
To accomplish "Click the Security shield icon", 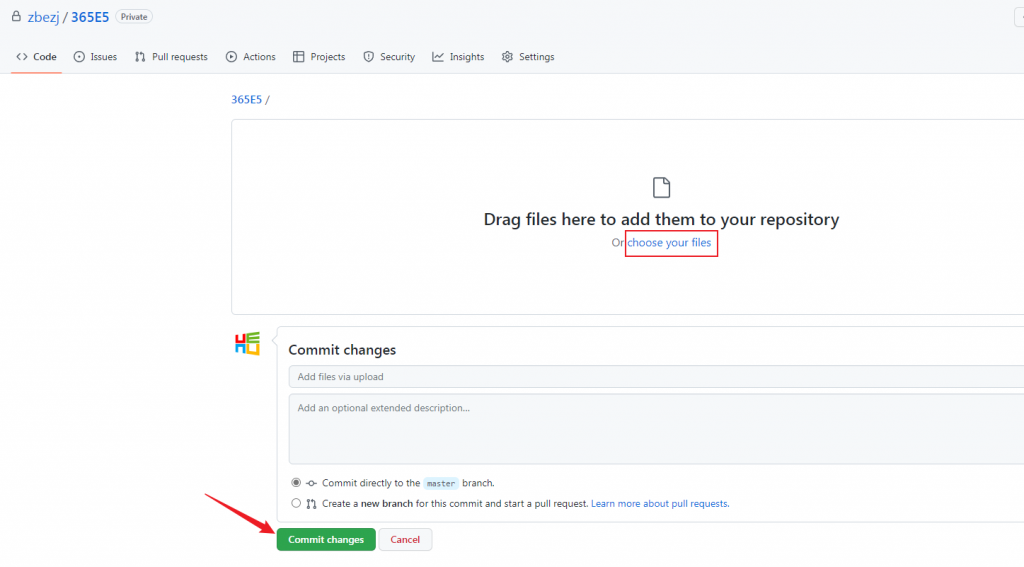I will 369,57.
